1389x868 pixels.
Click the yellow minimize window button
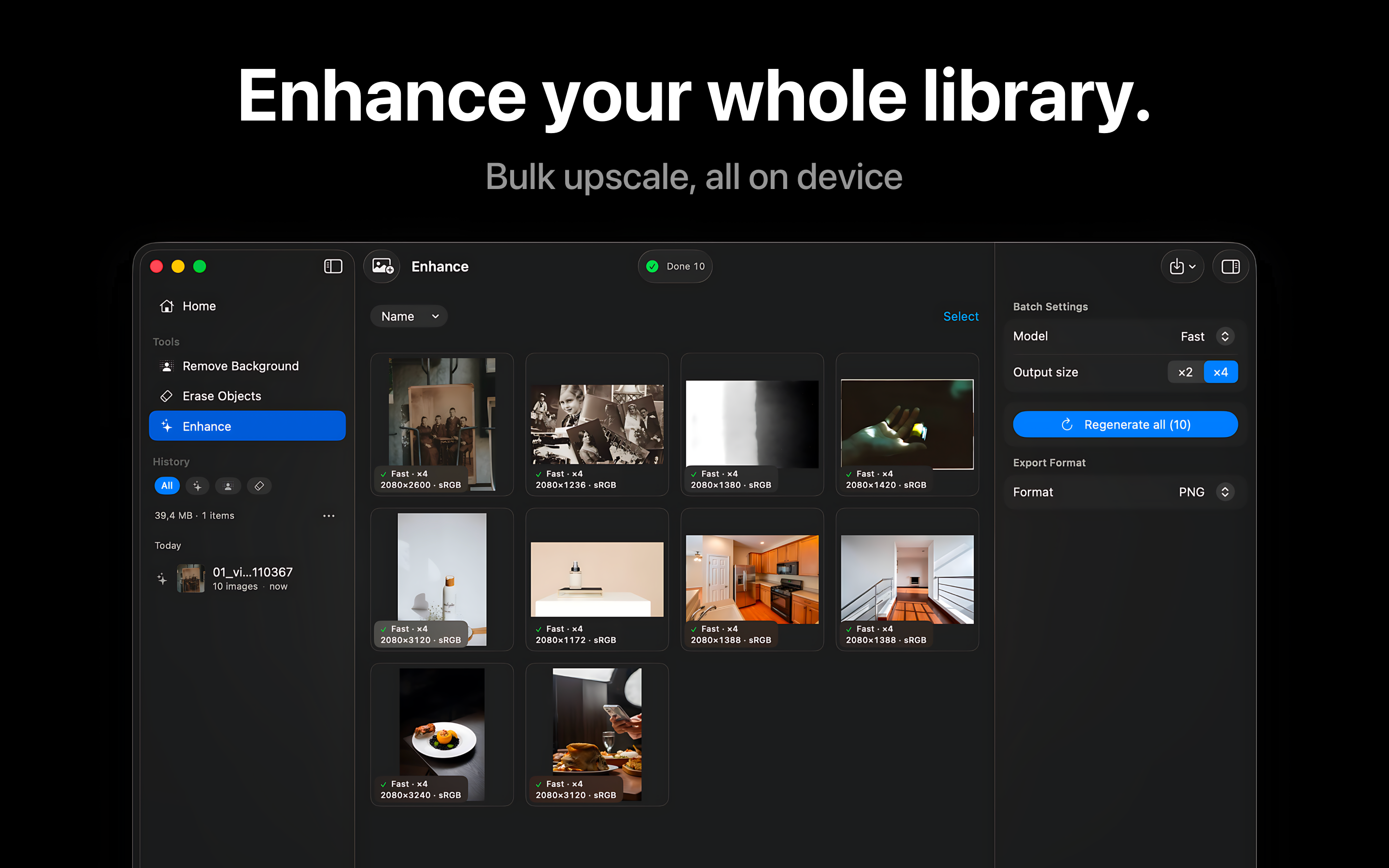178,266
